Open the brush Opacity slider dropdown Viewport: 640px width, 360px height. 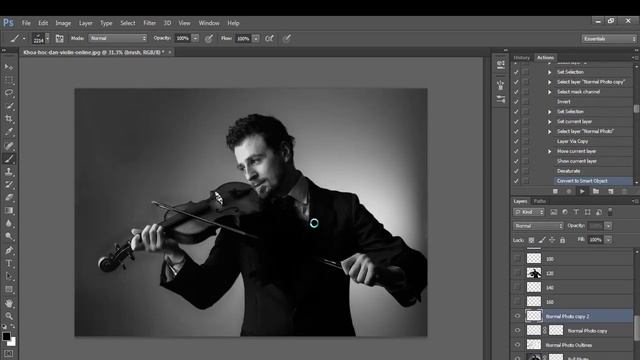pyautogui.click(x=195, y=38)
